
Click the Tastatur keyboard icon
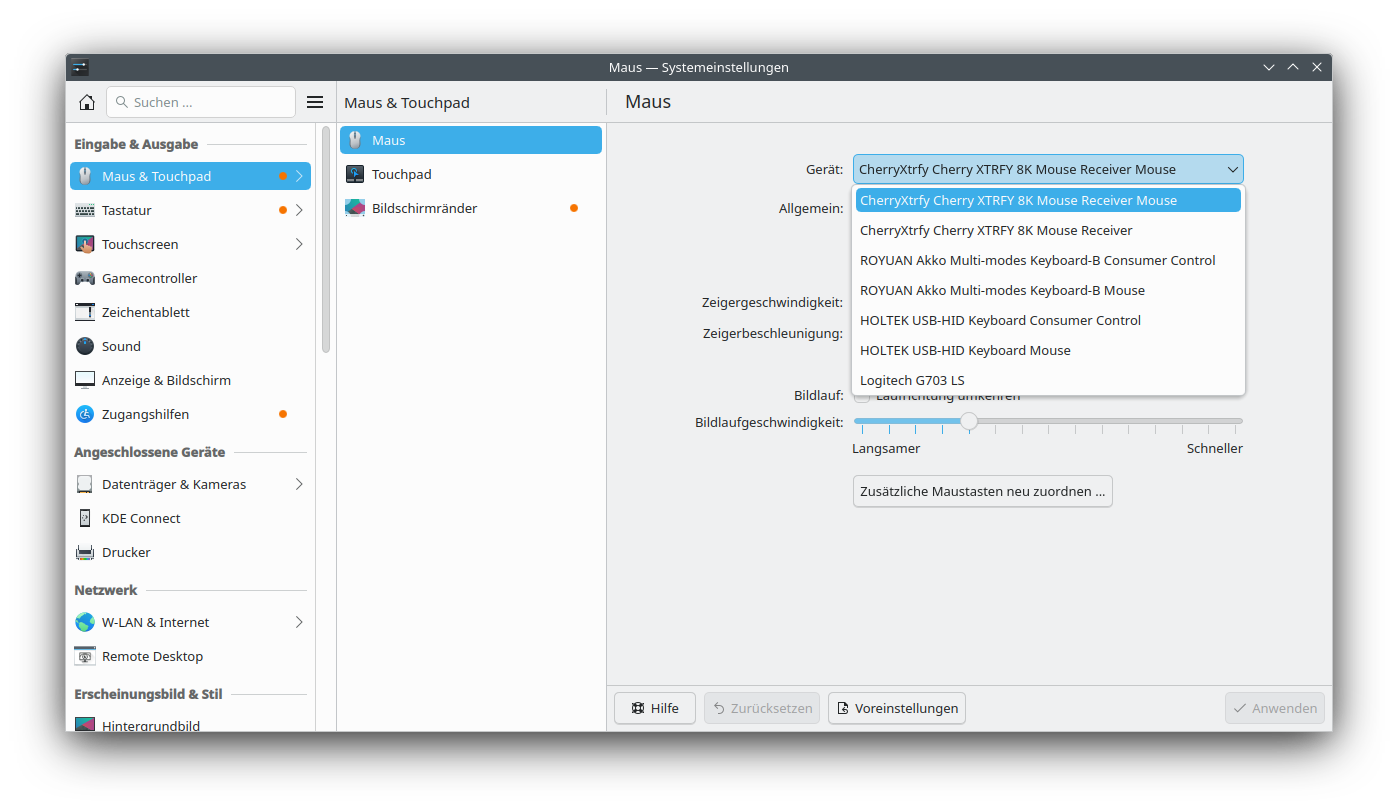tap(85, 210)
